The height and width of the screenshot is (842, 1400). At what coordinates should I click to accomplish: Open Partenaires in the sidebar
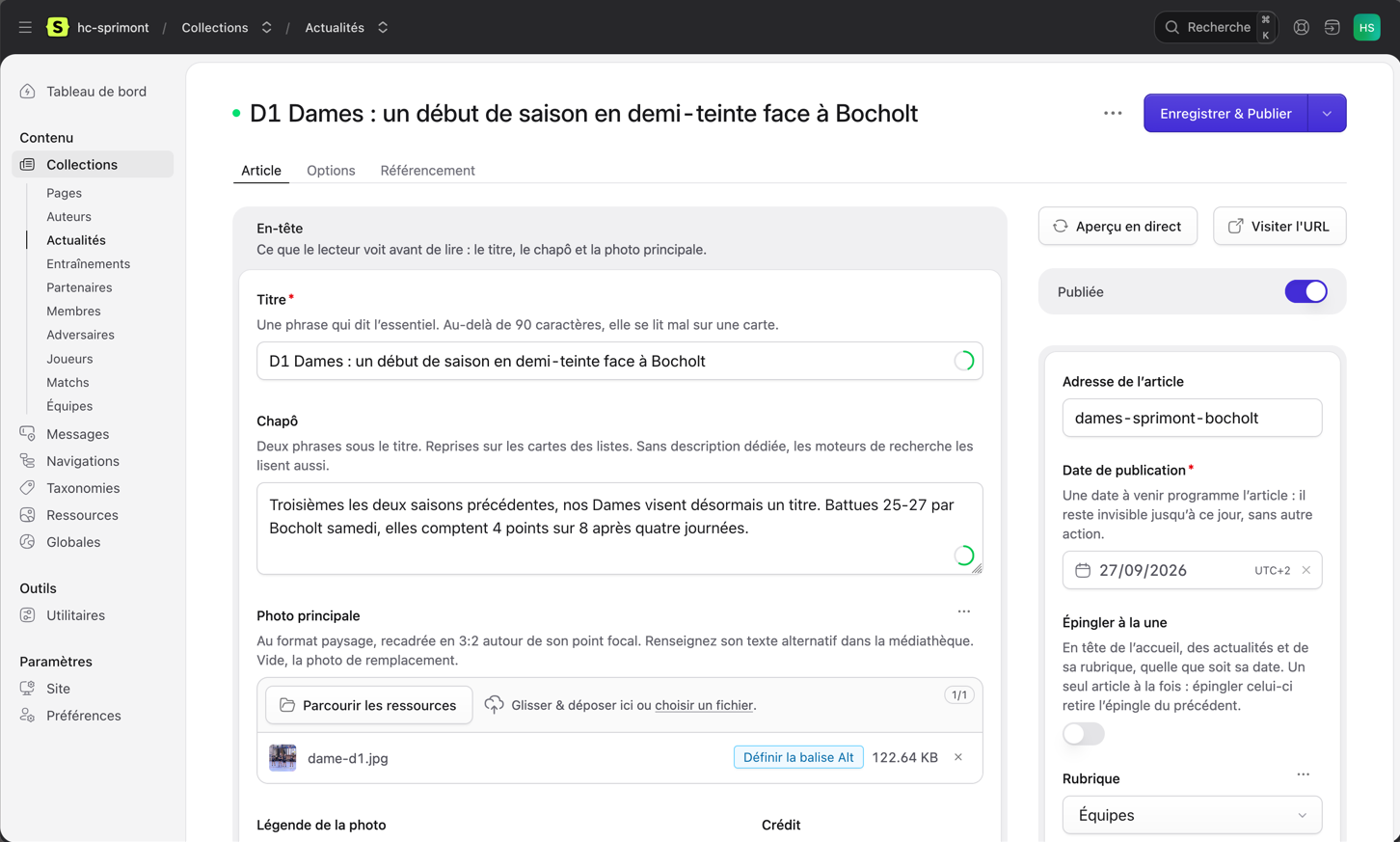coord(79,287)
